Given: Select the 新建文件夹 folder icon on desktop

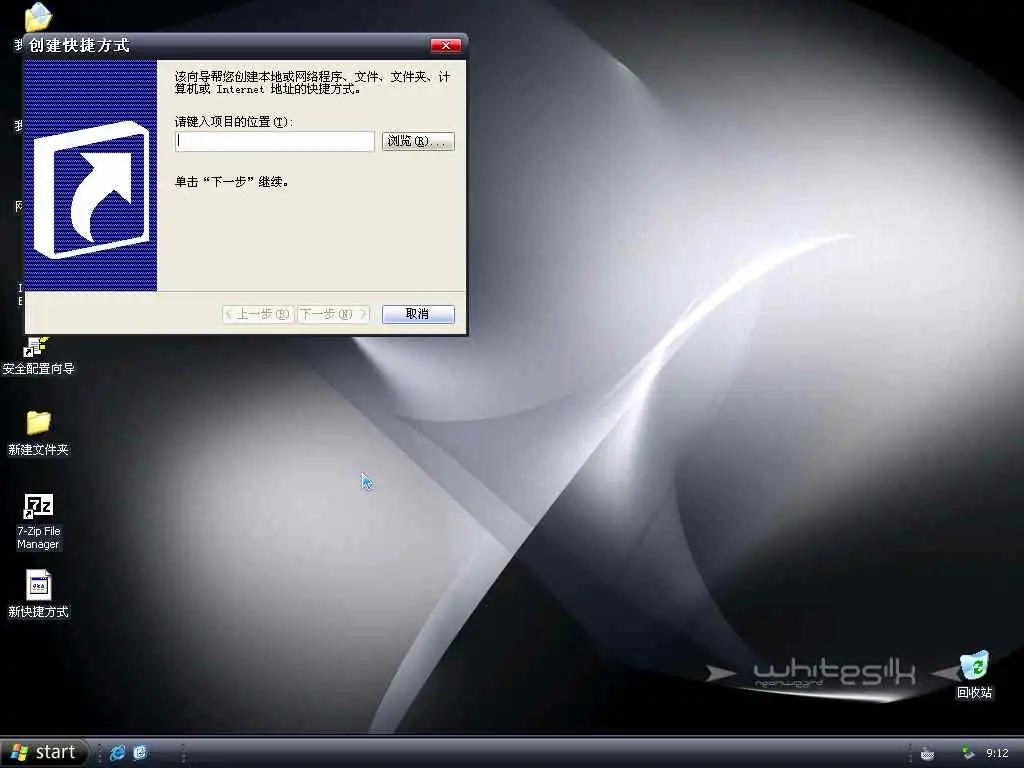Looking at the screenshot, I should pos(38,432).
